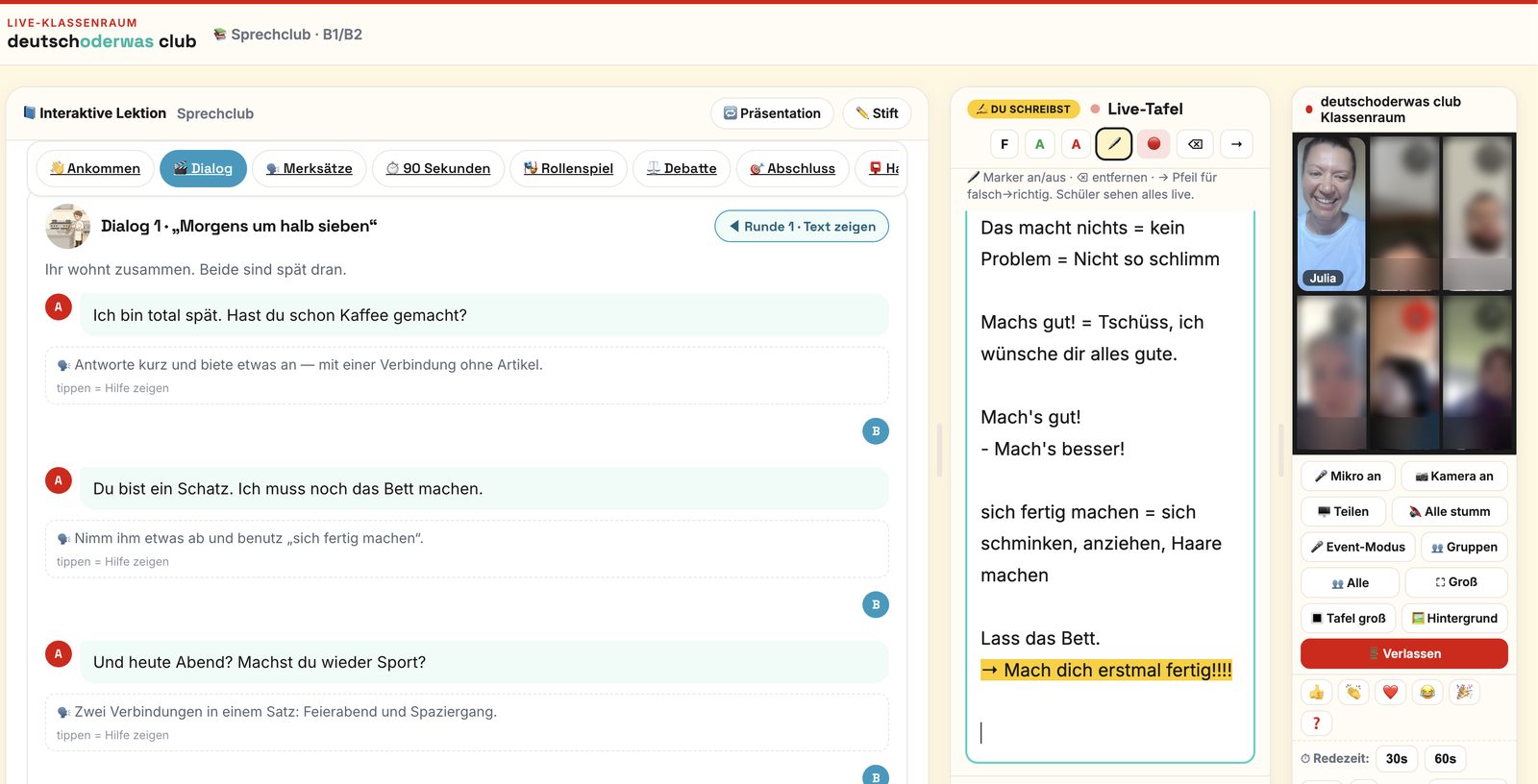Viewport: 1538px width, 784px height.
Task: Toggle Event-Modus
Action: coord(1358,548)
